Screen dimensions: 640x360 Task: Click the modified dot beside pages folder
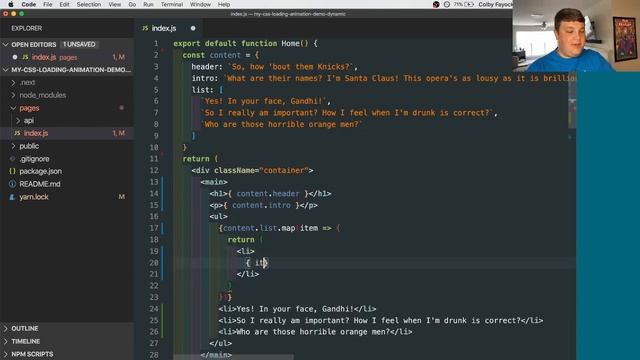coord(122,108)
